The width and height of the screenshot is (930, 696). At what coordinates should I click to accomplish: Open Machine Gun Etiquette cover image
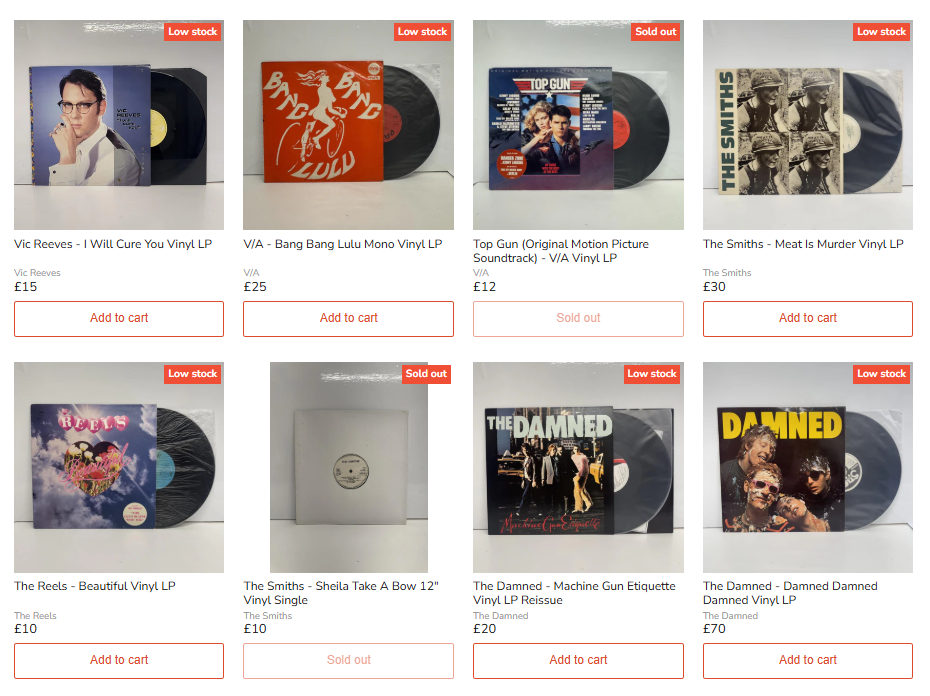(x=578, y=467)
